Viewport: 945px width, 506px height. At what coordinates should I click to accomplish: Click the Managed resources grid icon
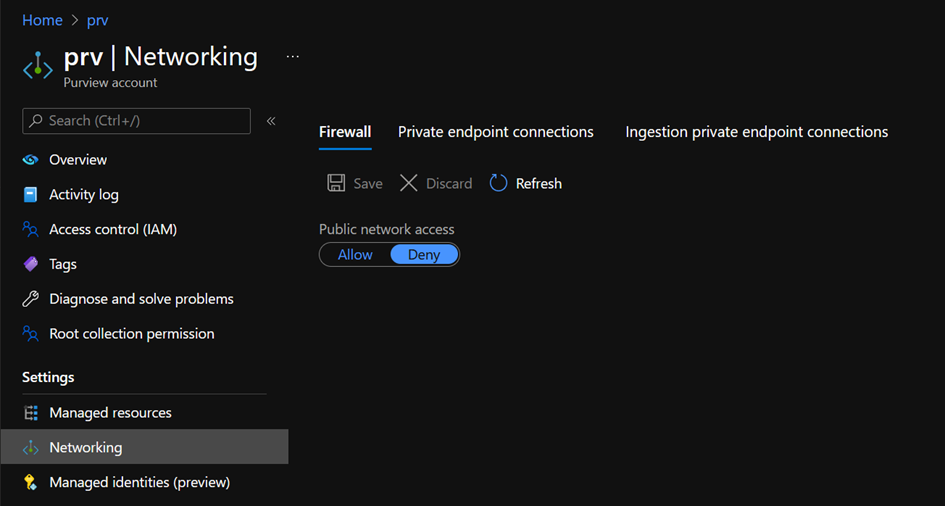point(31,413)
